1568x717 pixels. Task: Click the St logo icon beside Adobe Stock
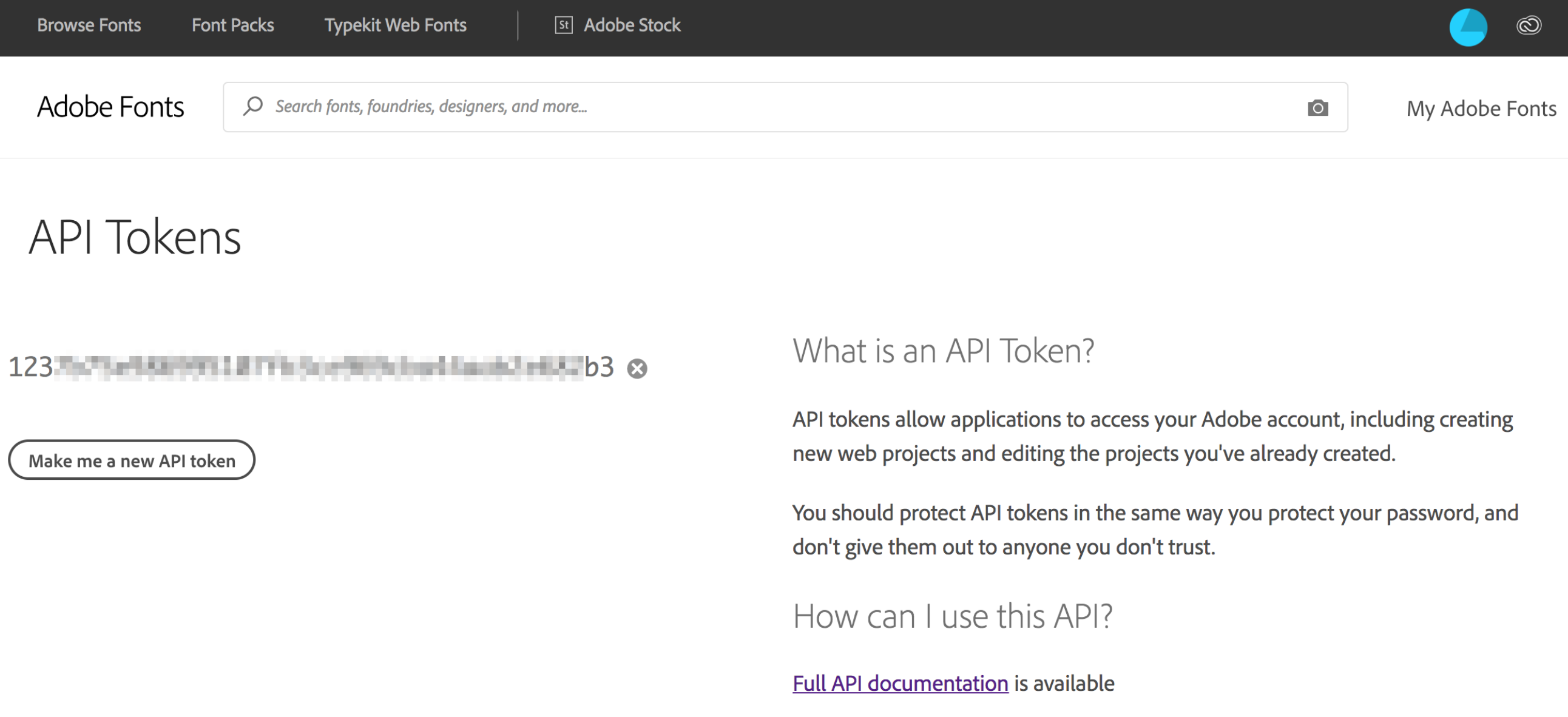pos(563,25)
